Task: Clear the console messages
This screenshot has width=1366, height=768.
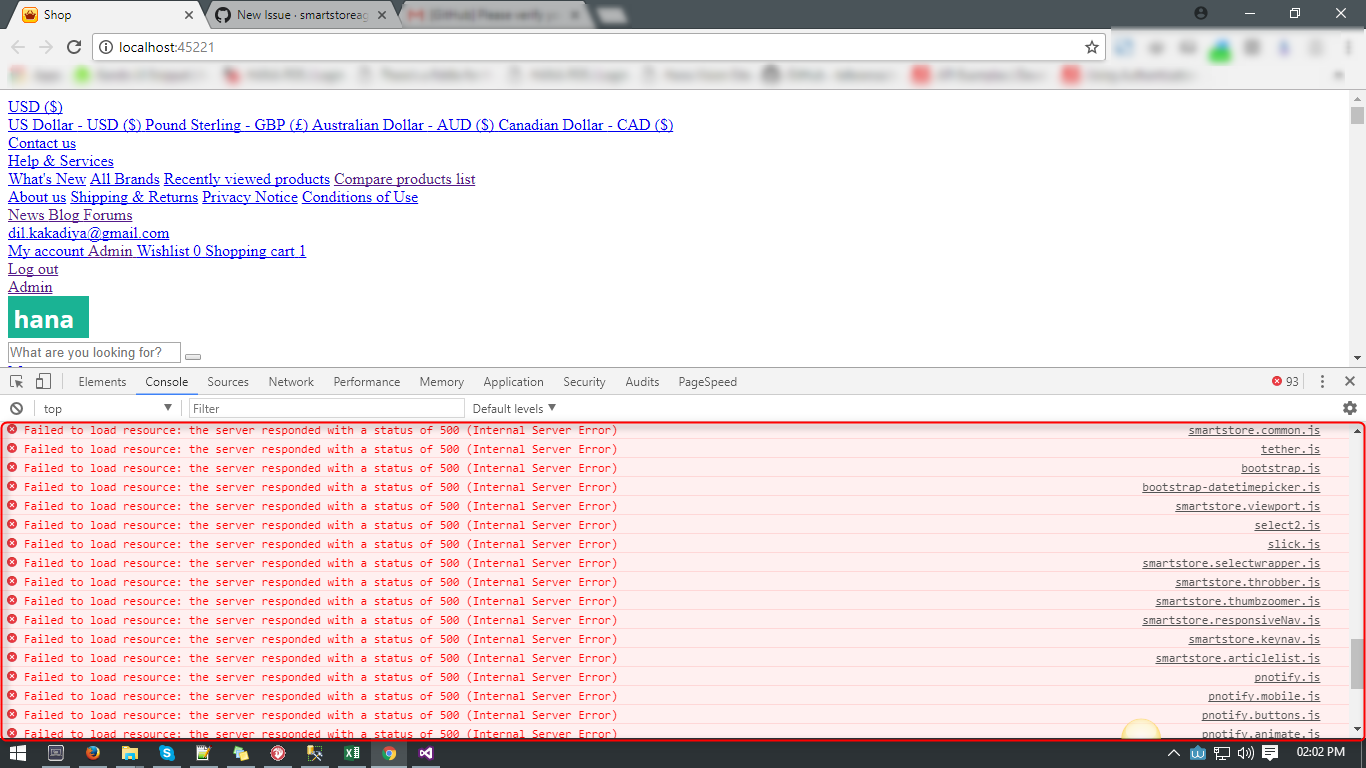Action: tap(16, 408)
